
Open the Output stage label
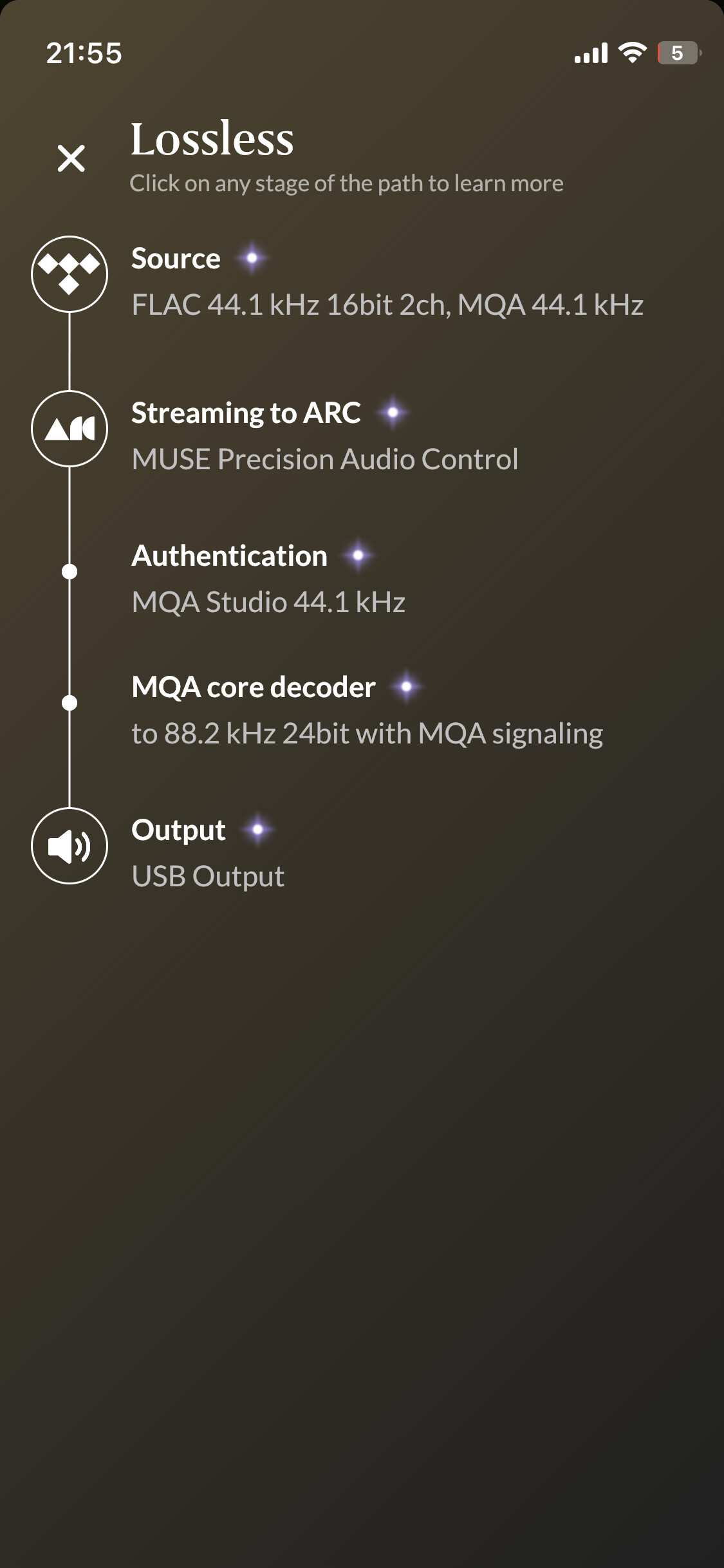178,830
